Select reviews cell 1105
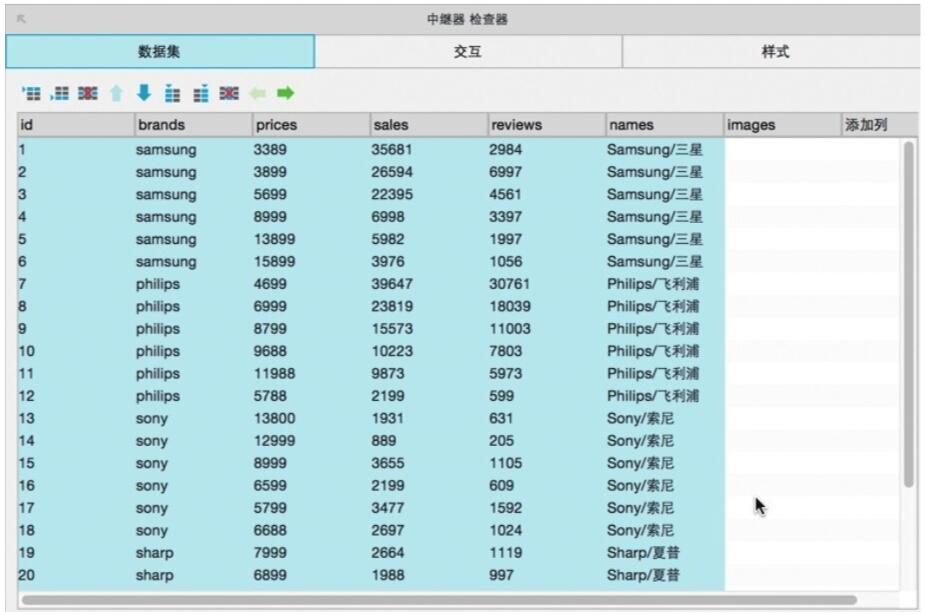This screenshot has width=926, height=615. (505, 463)
